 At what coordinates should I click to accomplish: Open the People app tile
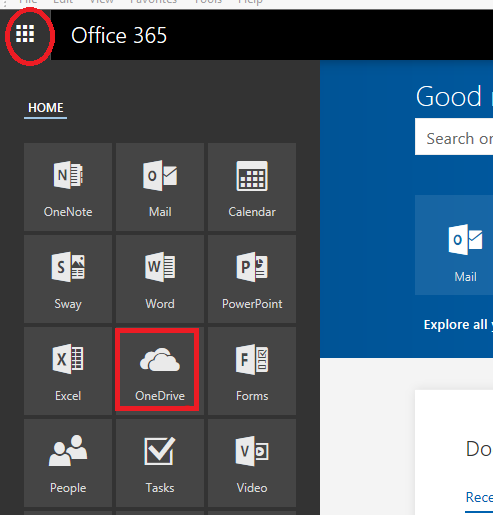click(68, 463)
